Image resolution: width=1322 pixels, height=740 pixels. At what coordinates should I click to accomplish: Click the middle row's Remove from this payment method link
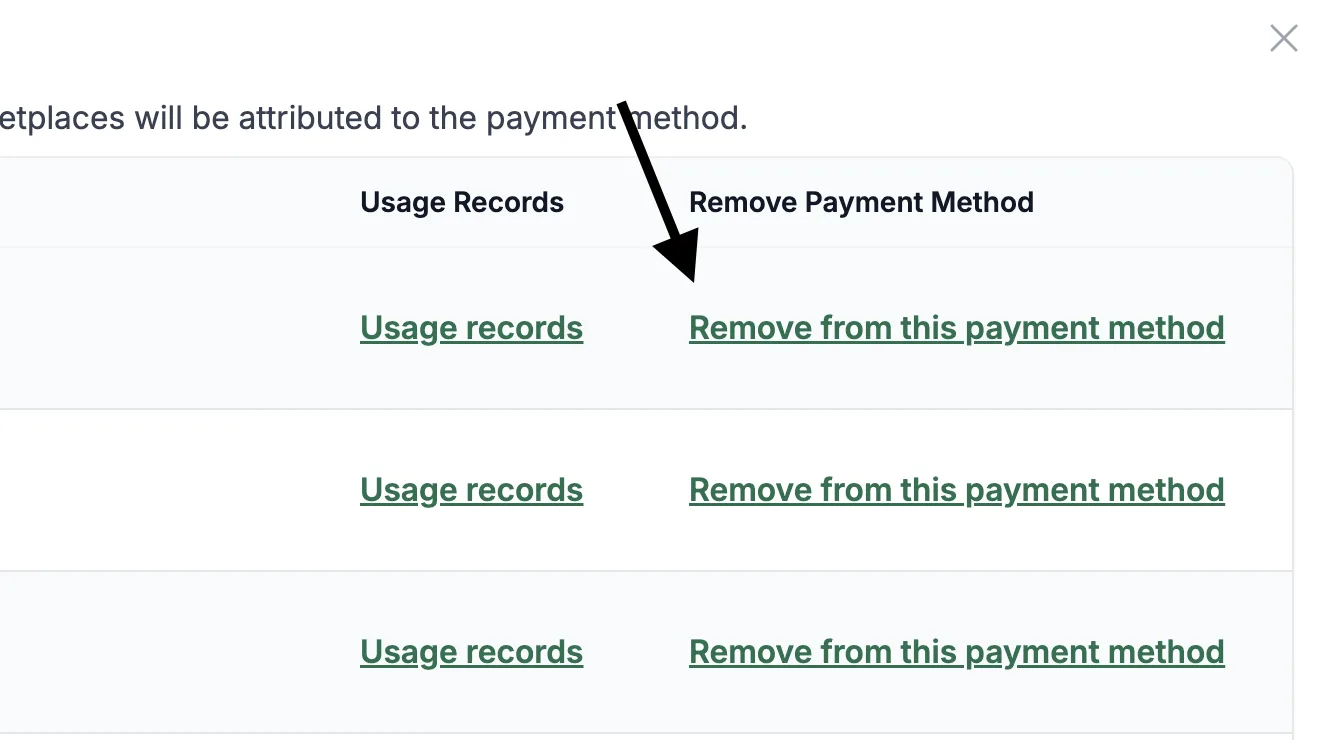(957, 490)
